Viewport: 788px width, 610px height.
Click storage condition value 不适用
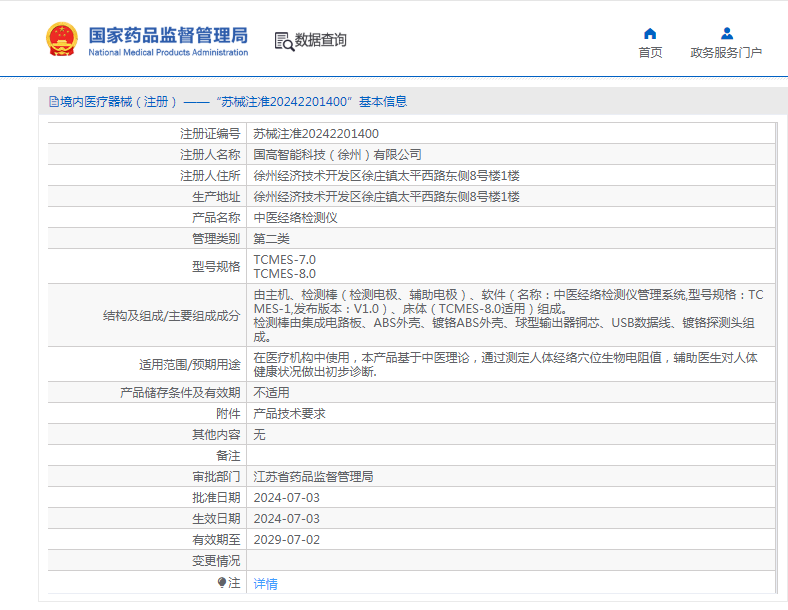[271, 392]
